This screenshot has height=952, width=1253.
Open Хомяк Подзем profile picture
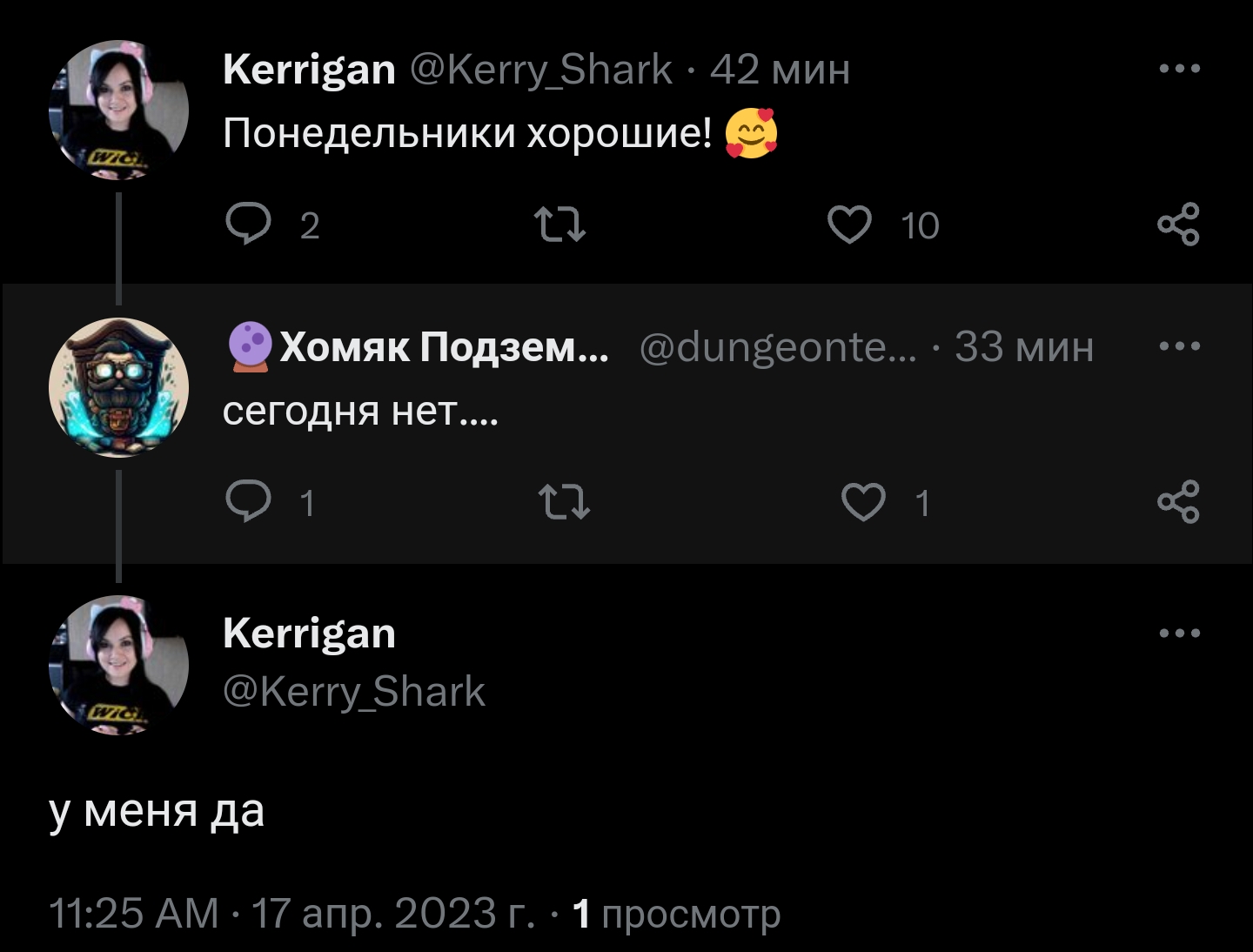click(118, 387)
